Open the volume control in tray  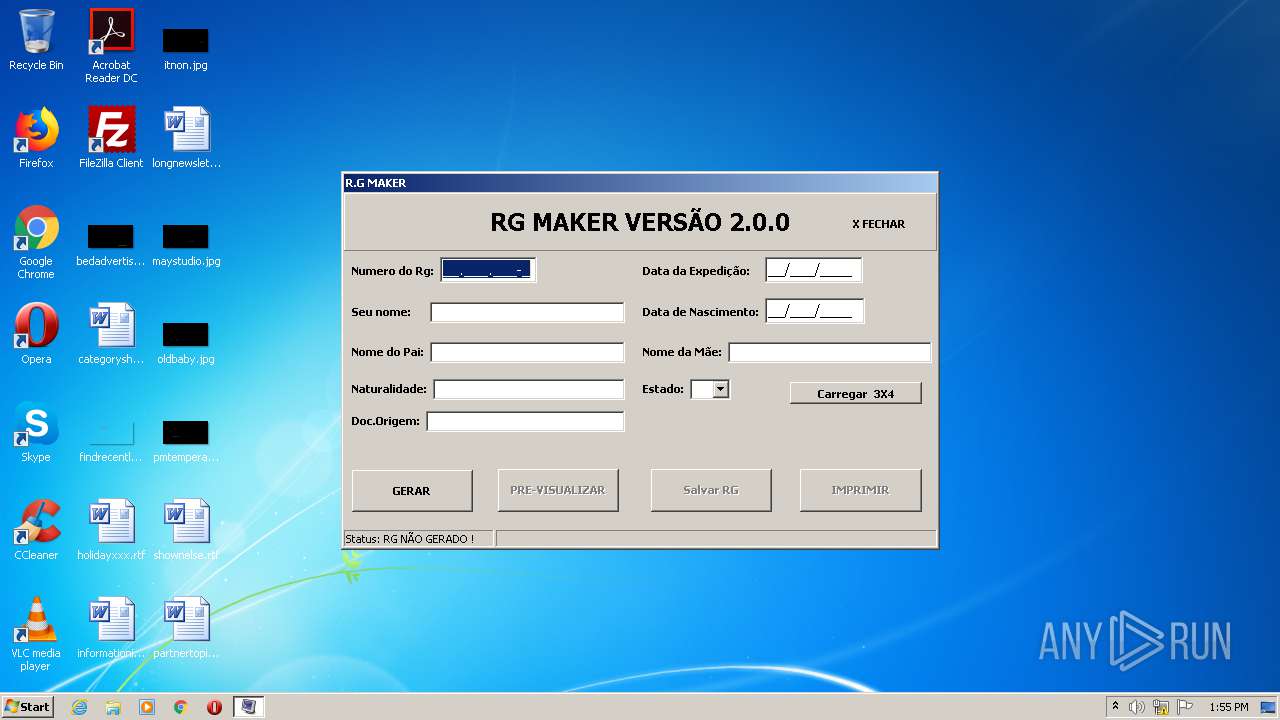coord(1137,707)
